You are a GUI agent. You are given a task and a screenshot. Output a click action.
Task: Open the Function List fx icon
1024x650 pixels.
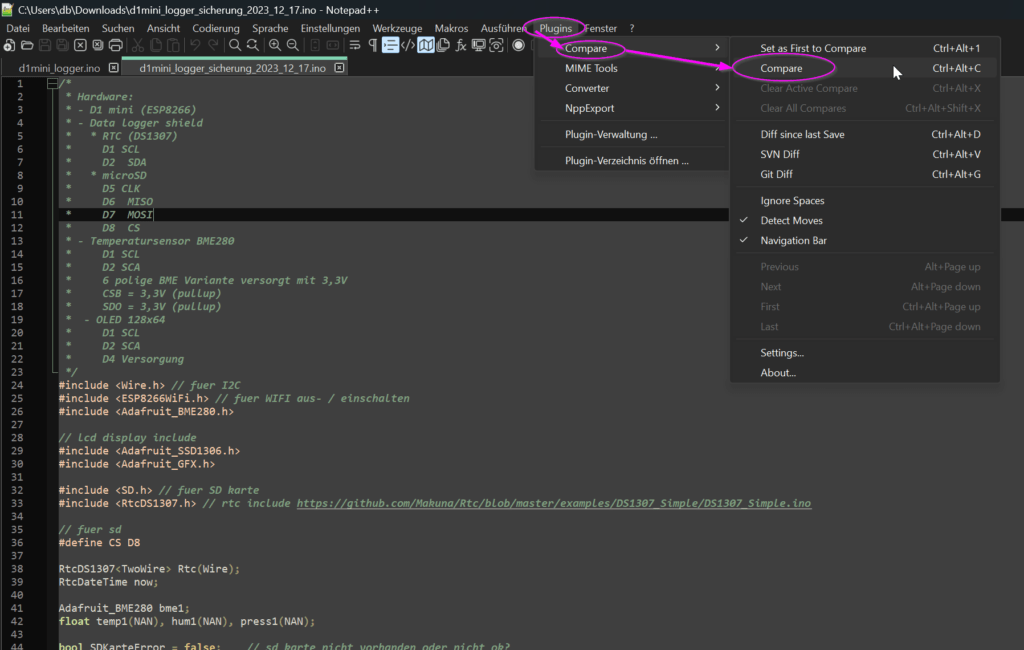(461, 45)
